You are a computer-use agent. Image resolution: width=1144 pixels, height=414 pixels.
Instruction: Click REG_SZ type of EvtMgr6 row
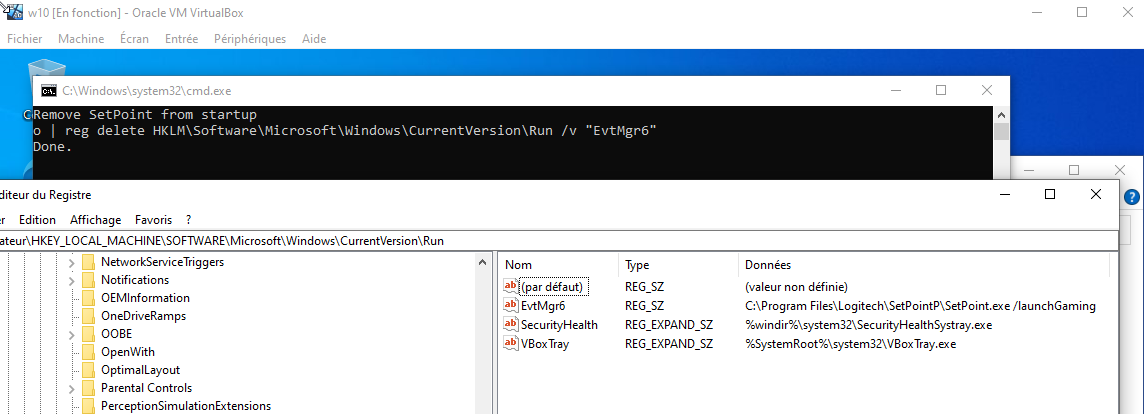pos(644,306)
